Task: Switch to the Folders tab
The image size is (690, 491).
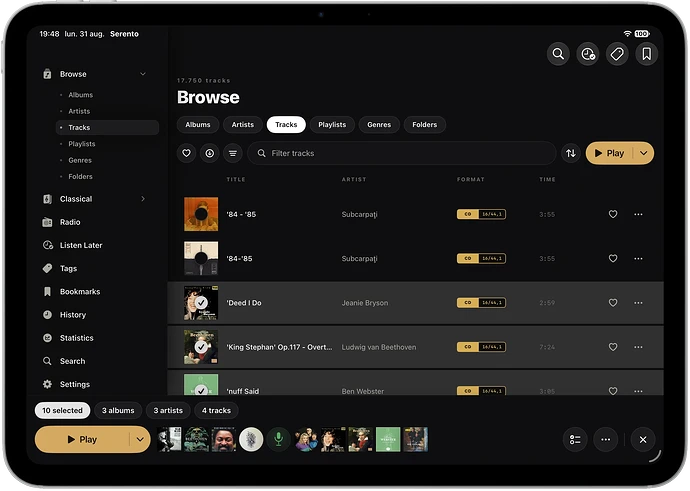Action: pos(425,125)
